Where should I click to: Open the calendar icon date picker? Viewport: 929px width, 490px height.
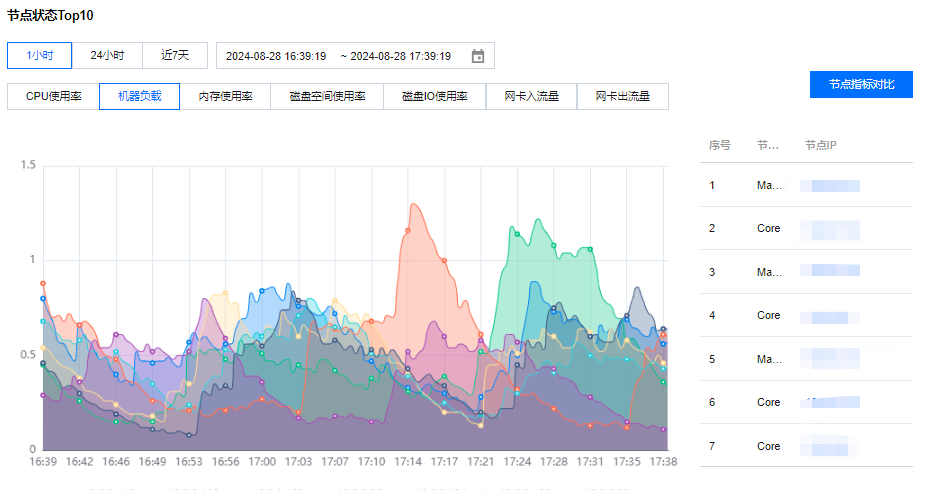(x=478, y=56)
